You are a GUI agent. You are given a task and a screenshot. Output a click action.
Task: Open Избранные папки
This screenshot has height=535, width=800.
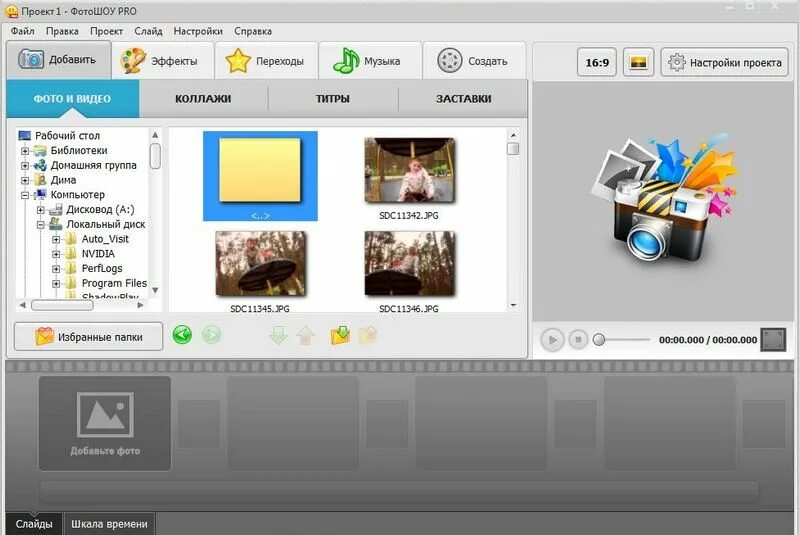88,337
